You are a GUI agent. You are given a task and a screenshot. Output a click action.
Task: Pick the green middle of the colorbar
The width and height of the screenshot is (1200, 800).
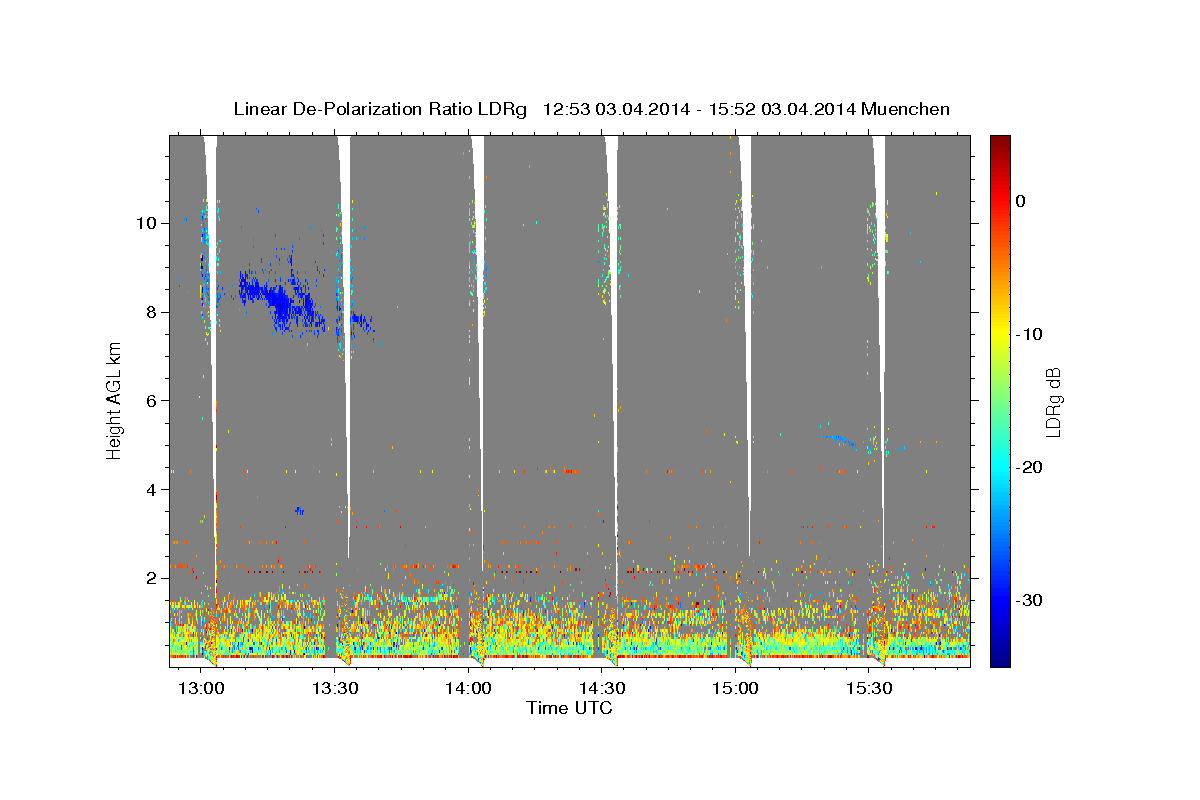click(x=999, y=400)
